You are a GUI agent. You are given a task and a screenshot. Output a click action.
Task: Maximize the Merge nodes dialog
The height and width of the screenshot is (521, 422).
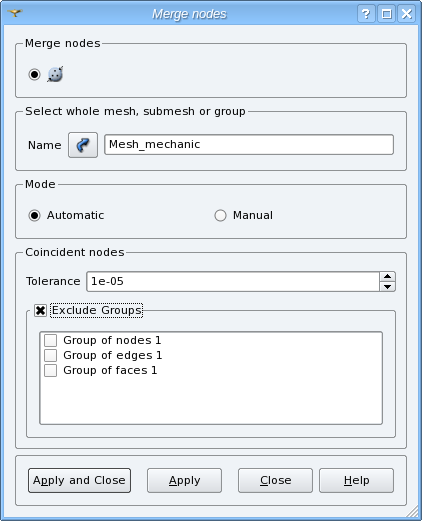point(386,14)
